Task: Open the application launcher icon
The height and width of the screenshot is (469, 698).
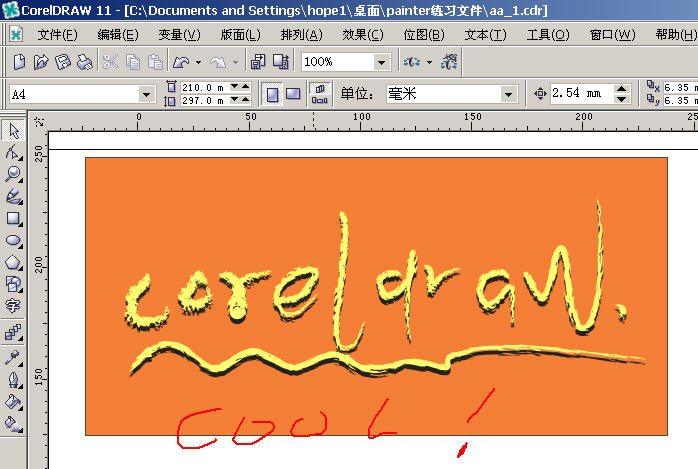Action: click(412, 62)
